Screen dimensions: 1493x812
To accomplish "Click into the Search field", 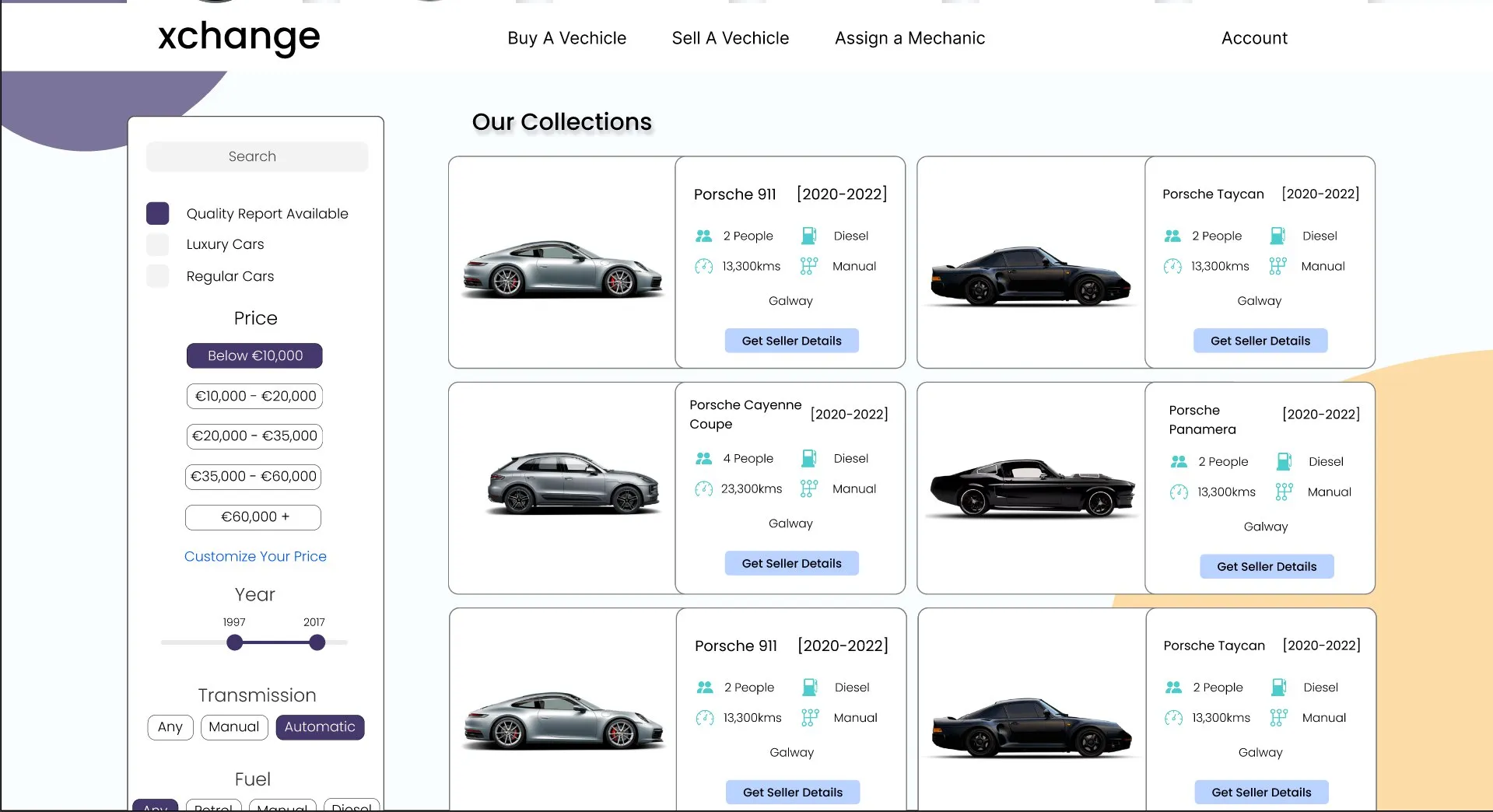I will tap(257, 156).
